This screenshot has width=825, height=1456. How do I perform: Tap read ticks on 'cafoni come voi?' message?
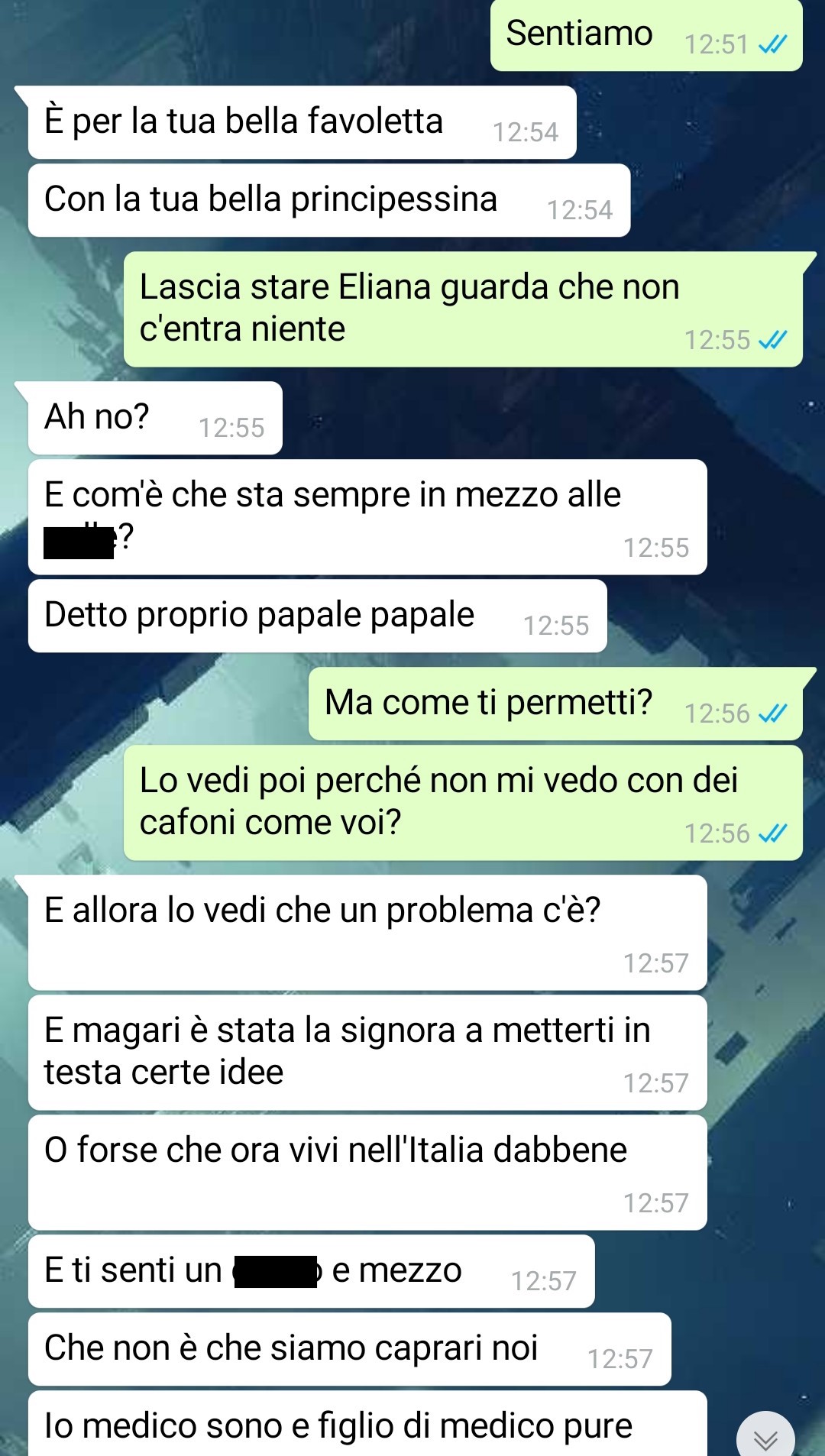(x=772, y=833)
